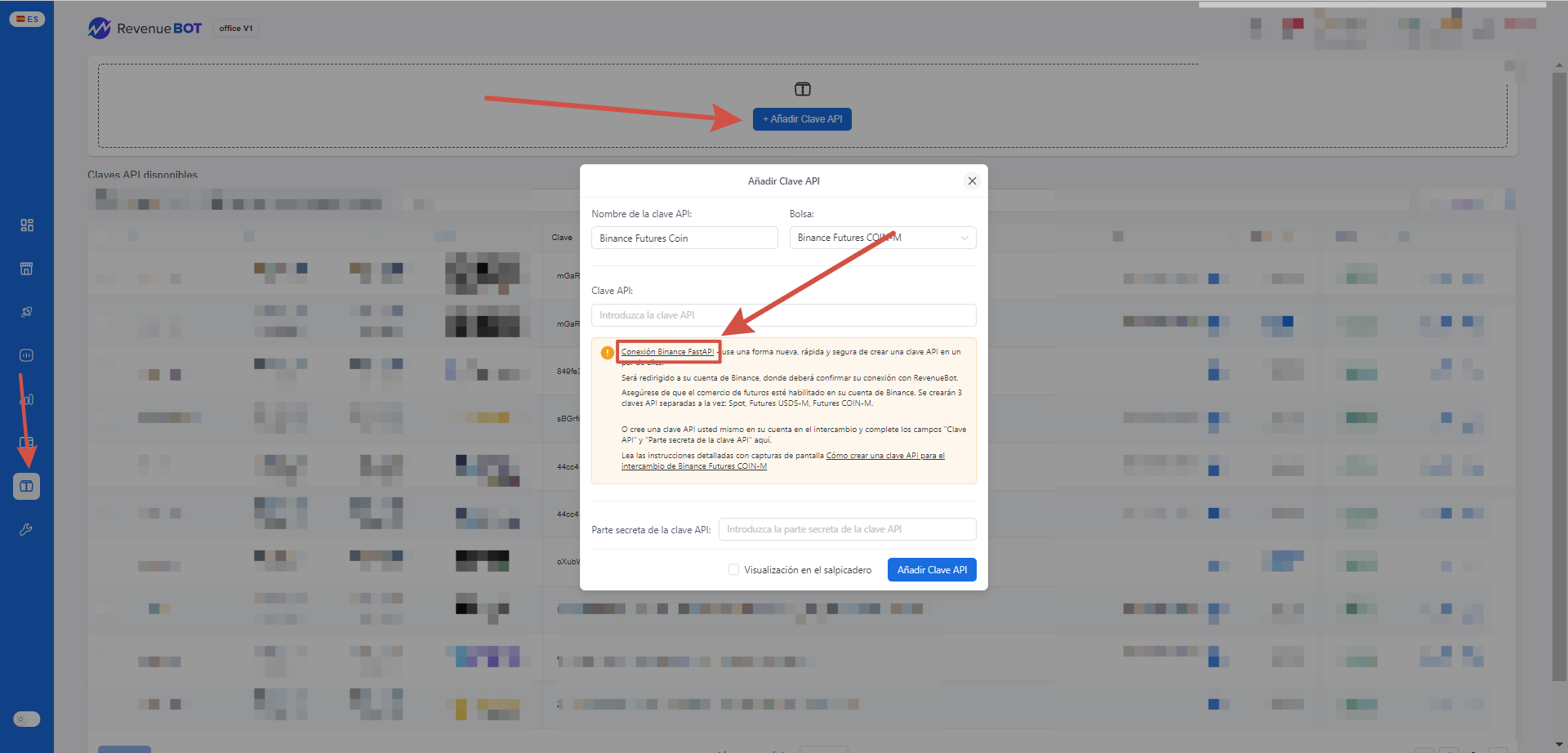Click the Añadir Clave API dialog title
The image size is (1568, 753).
(x=784, y=181)
